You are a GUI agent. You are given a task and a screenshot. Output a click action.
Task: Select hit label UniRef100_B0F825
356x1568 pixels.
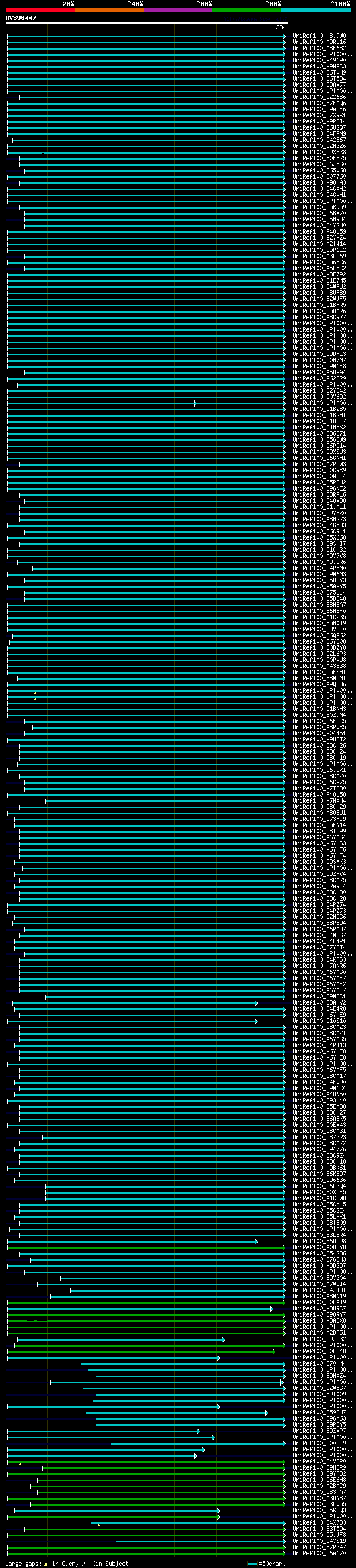click(319, 159)
